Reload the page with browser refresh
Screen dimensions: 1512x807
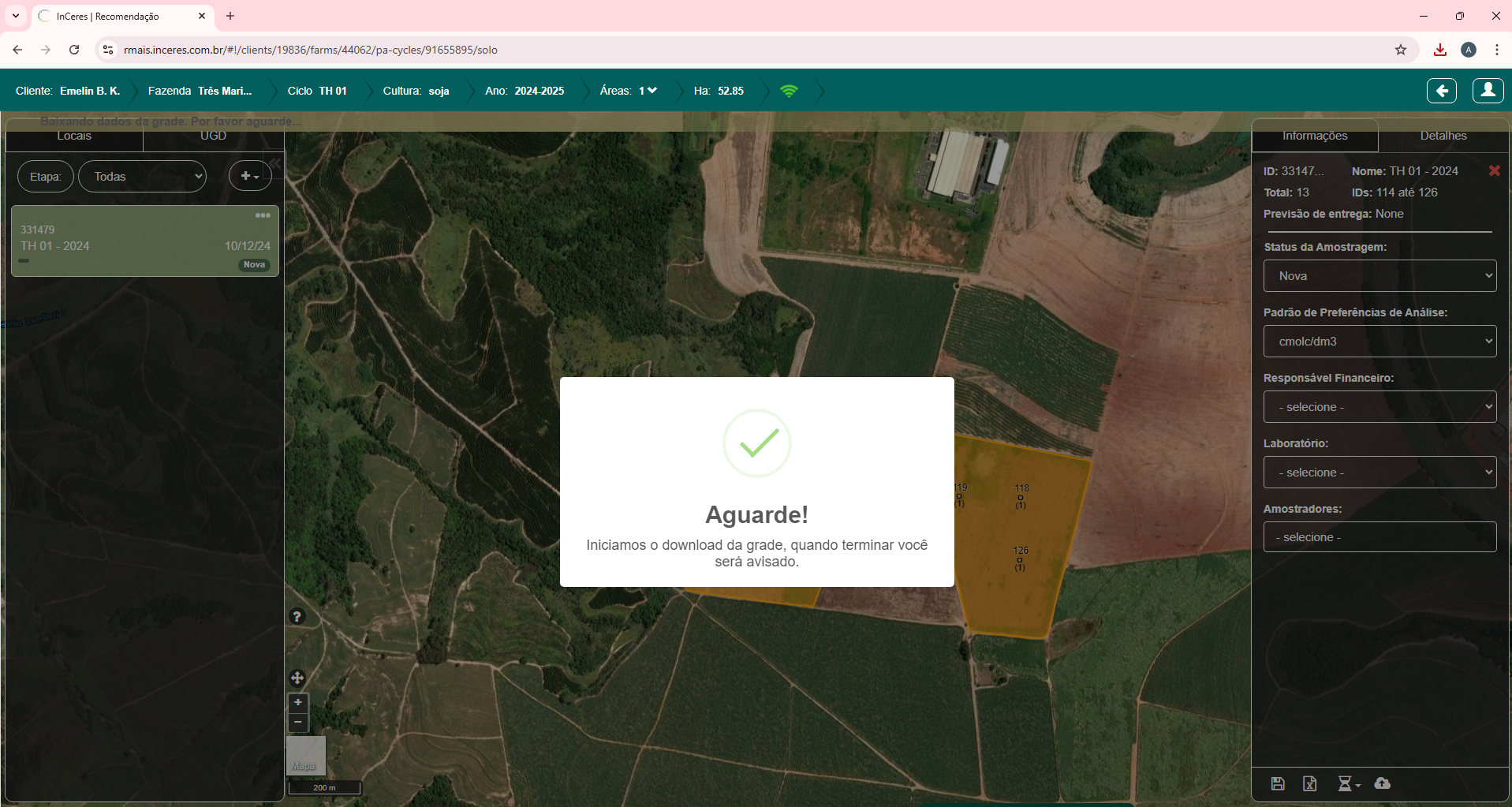coord(74,50)
